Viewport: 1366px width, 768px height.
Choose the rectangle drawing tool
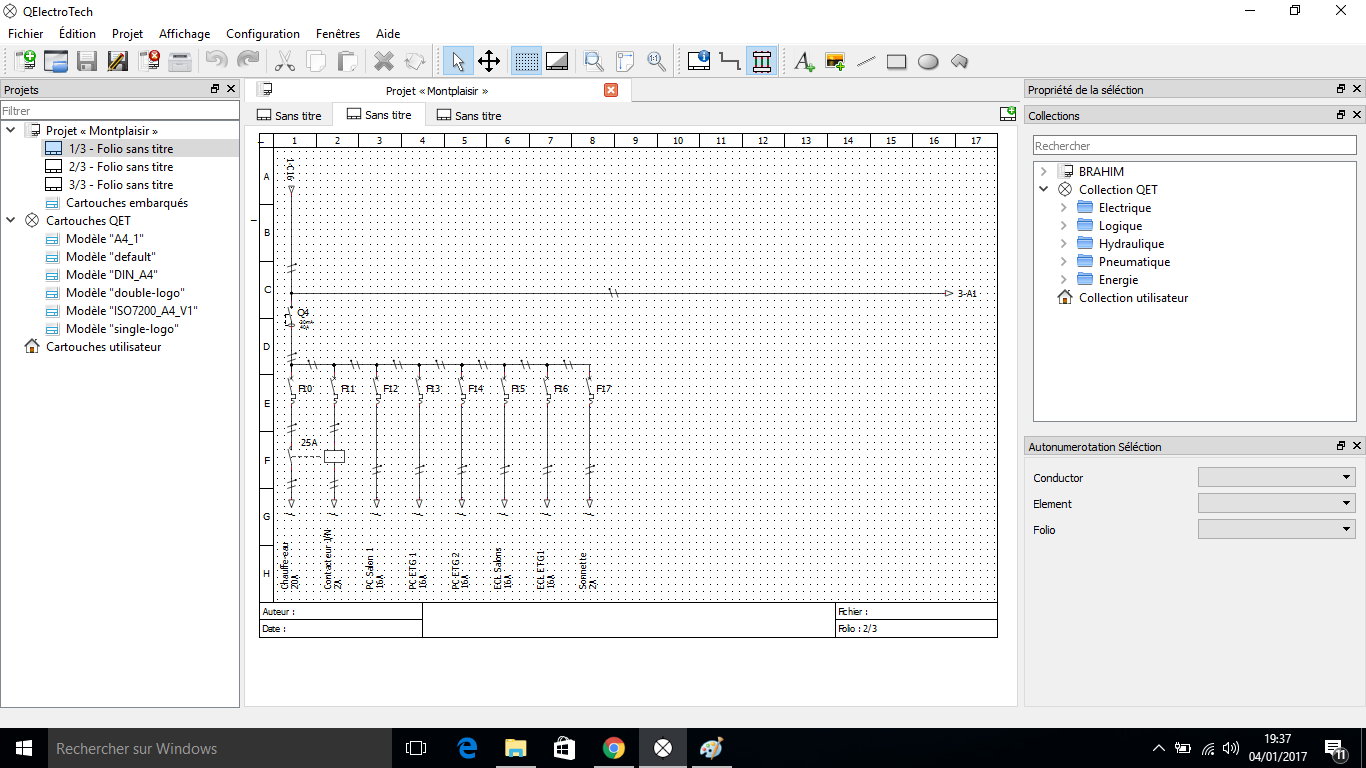[x=896, y=61]
